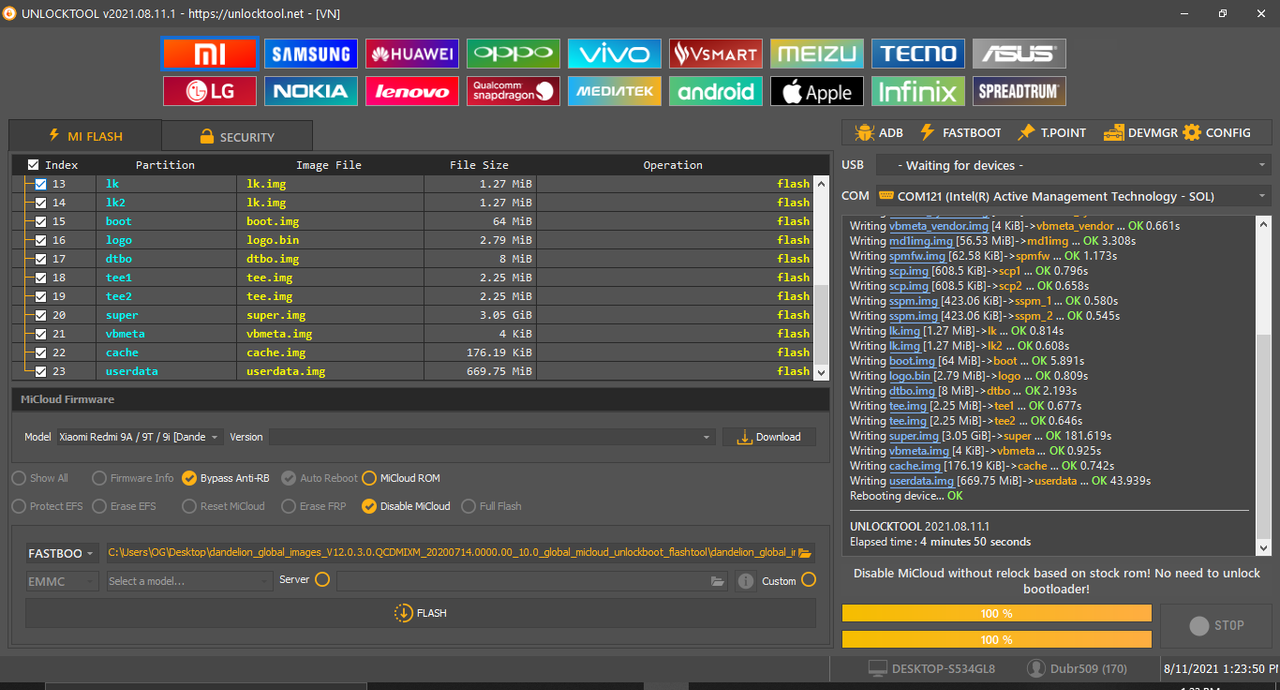Enable the Custom radio option
This screenshot has height=690, width=1280.
(808, 580)
